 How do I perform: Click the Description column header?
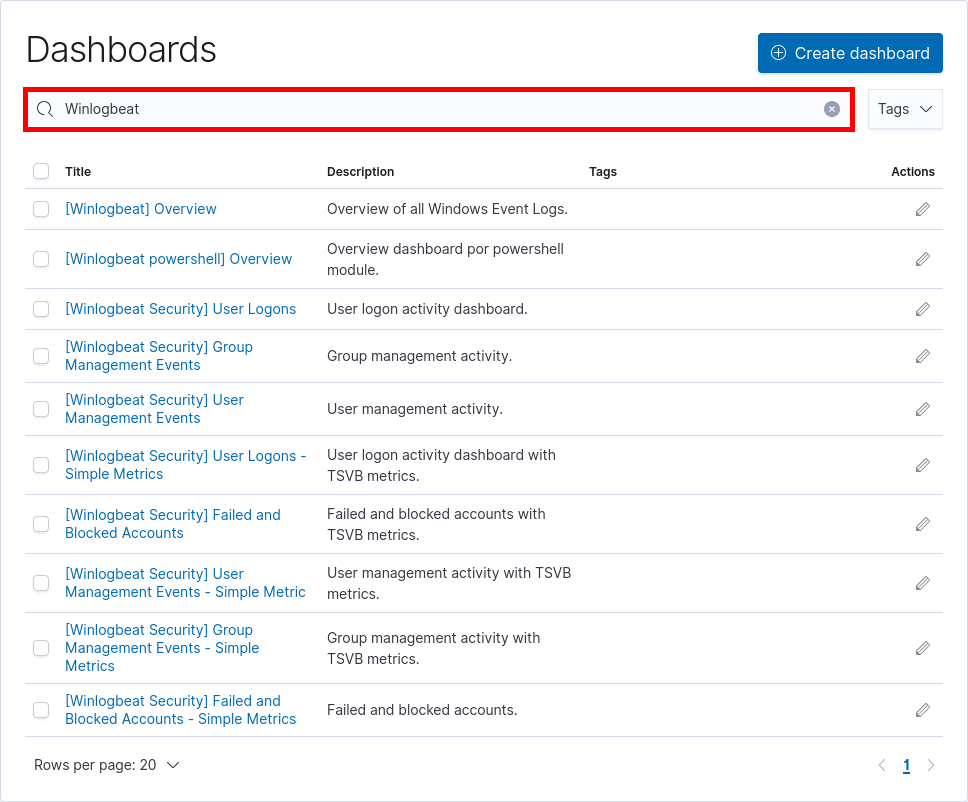point(360,171)
